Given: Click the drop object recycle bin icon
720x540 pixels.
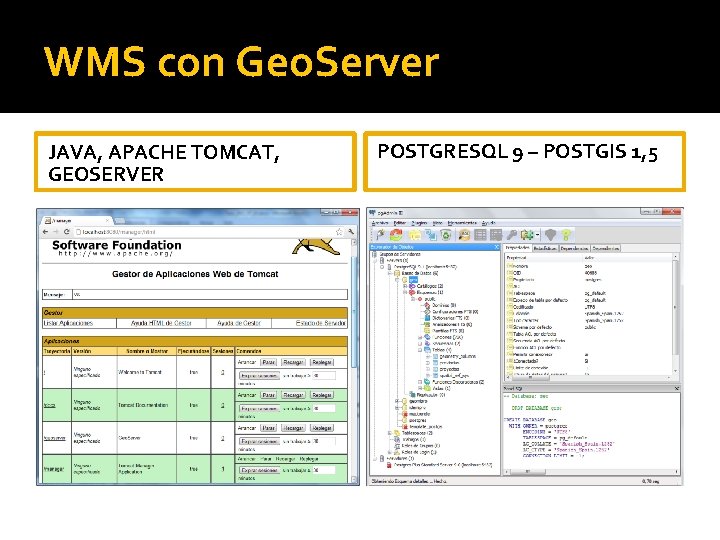Looking at the screenshot, I should (x=446, y=235).
